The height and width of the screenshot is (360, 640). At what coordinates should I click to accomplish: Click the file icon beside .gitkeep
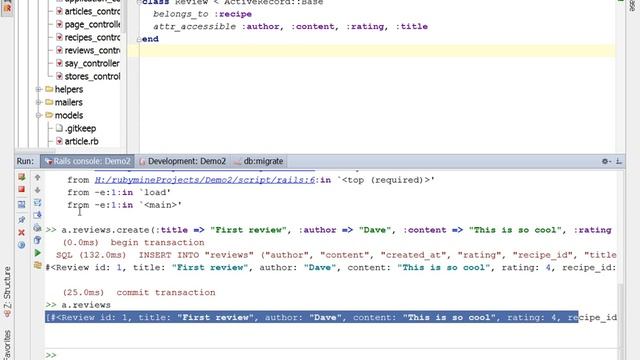(x=59, y=128)
